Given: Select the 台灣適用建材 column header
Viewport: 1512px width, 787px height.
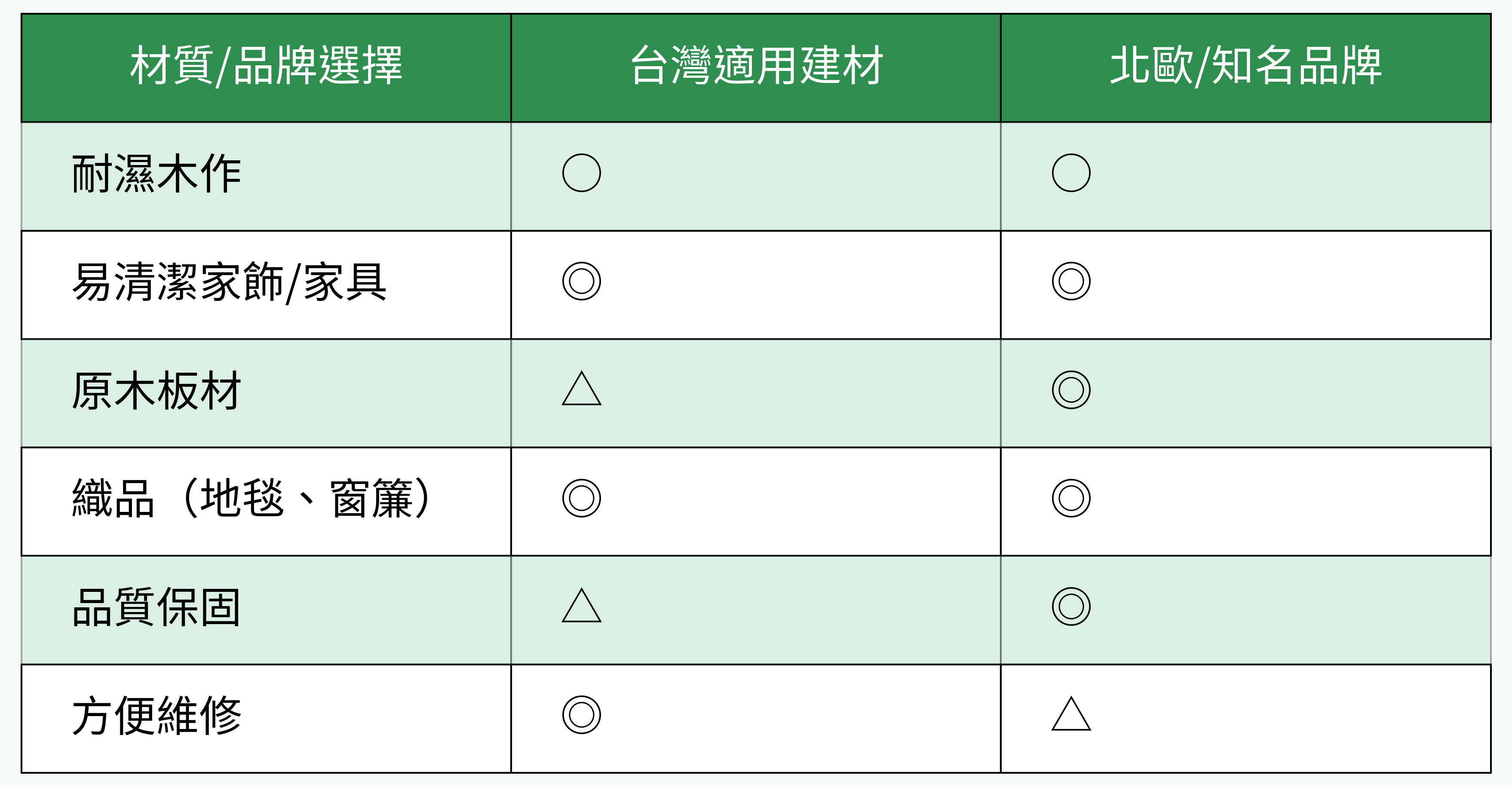Looking at the screenshot, I should 756,66.
